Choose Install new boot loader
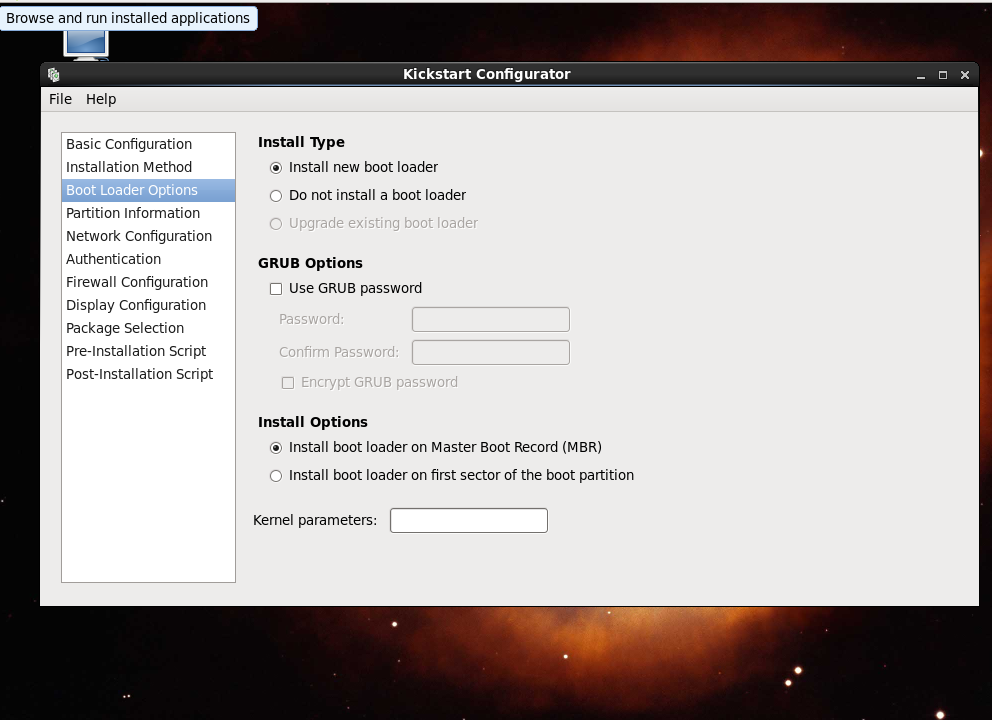992x720 pixels. (276, 168)
